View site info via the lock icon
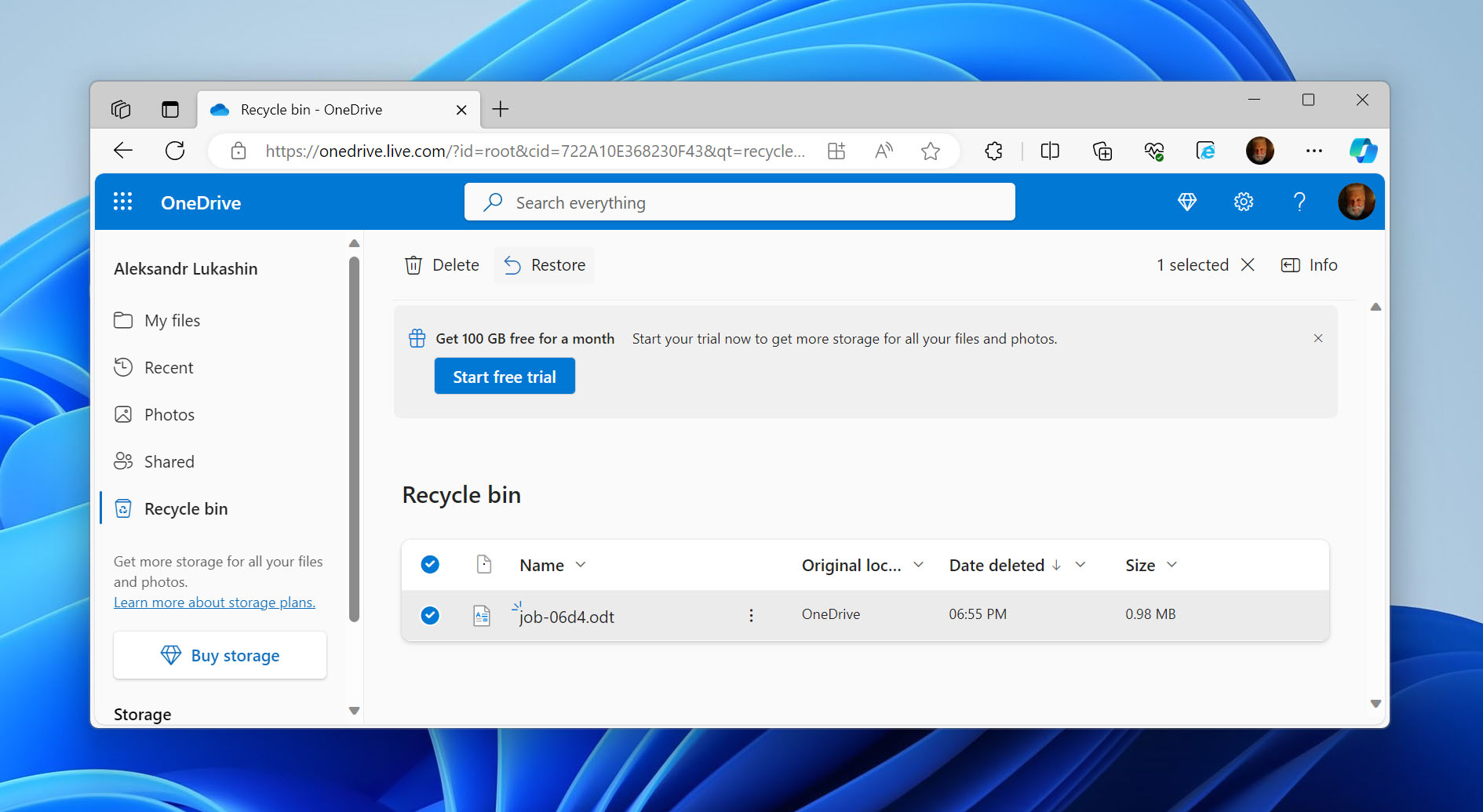The height and width of the screenshot is (812, 1483). pyautogui.click(x=239, y=151)
